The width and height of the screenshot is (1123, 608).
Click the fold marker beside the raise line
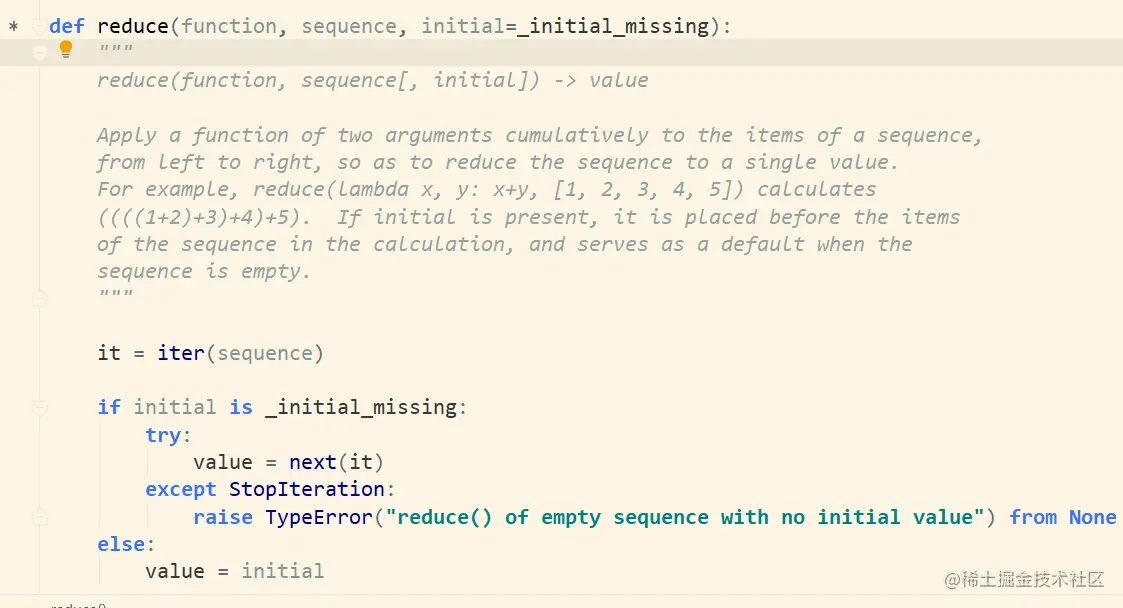click(40, 517)
